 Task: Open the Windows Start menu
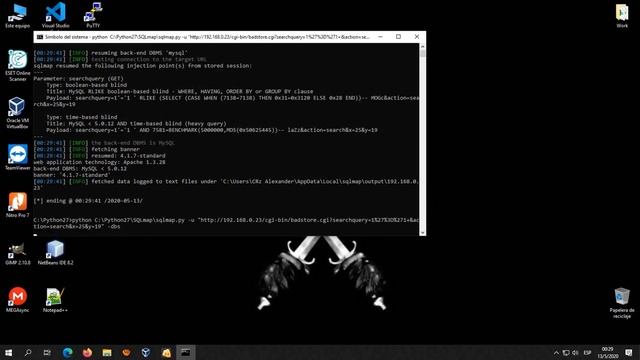[8, 352]
